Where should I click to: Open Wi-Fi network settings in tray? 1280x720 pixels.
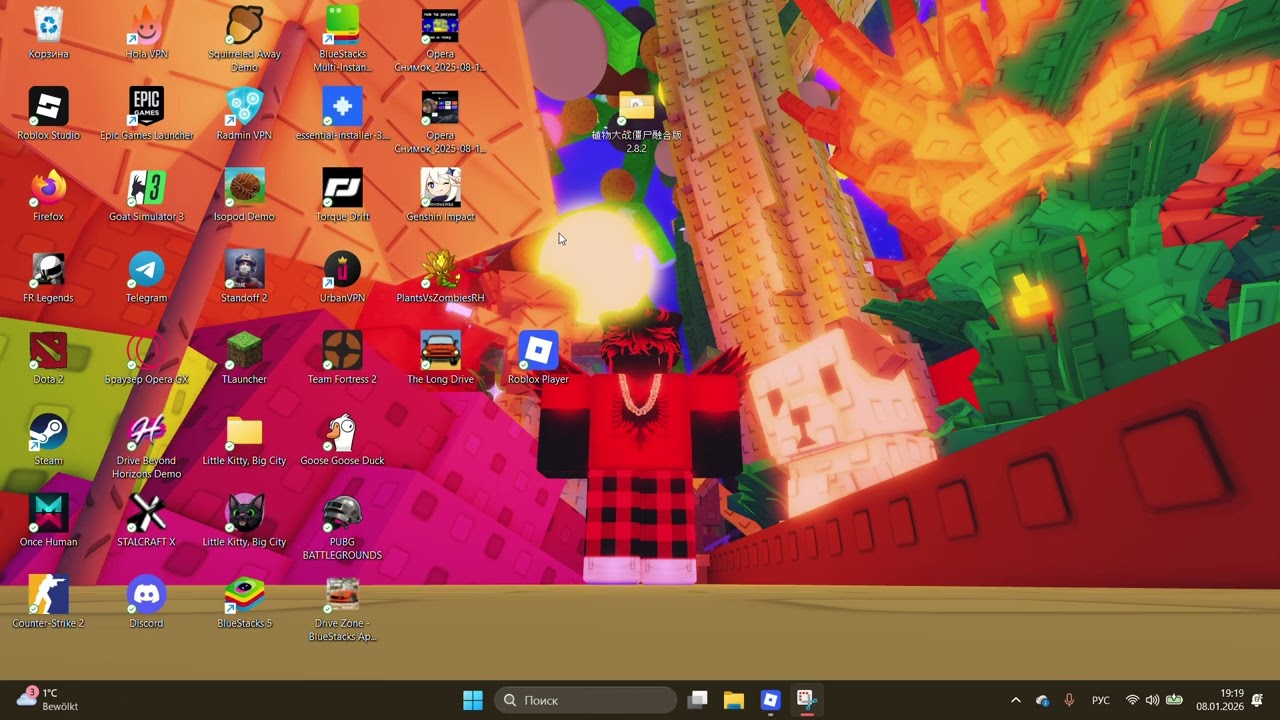pyautogui.click(x=1132, y=700)
